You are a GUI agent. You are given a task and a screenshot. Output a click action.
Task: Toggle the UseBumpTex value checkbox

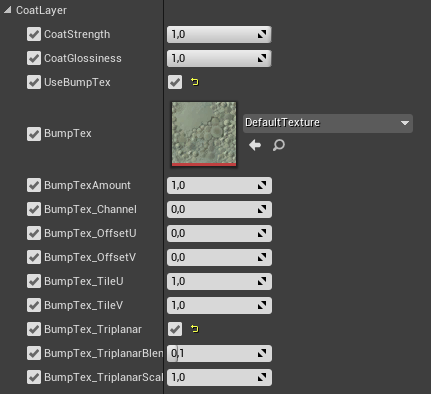click(x=175, y=82)
